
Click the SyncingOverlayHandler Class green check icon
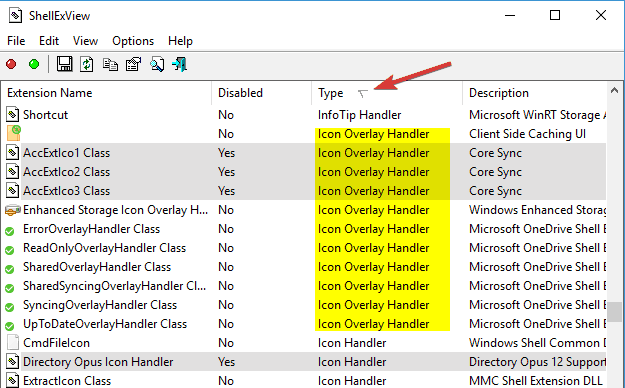[10, 307]
